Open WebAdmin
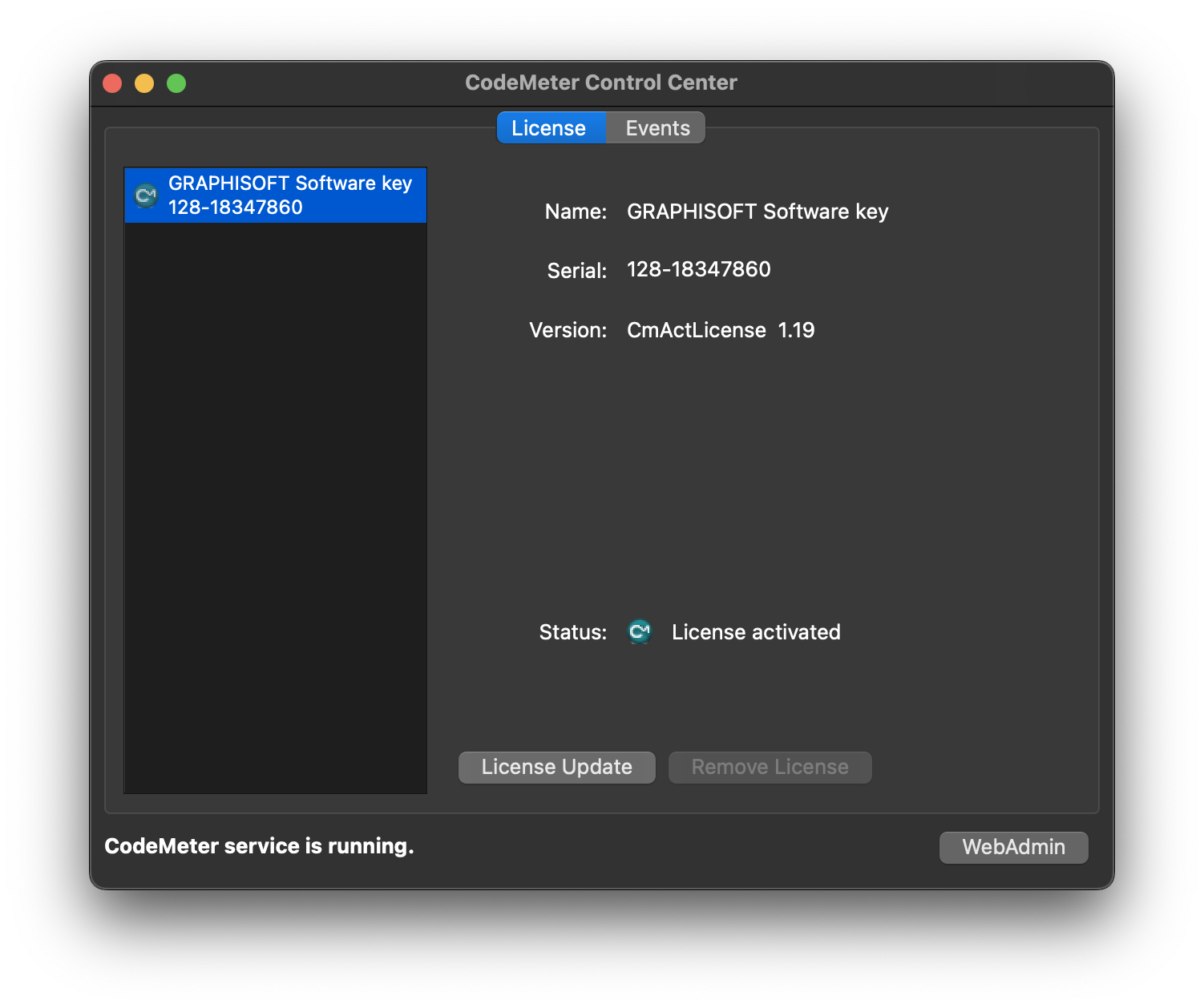This screenshot has width=1204, height=1008. [x=1013, y=848]
